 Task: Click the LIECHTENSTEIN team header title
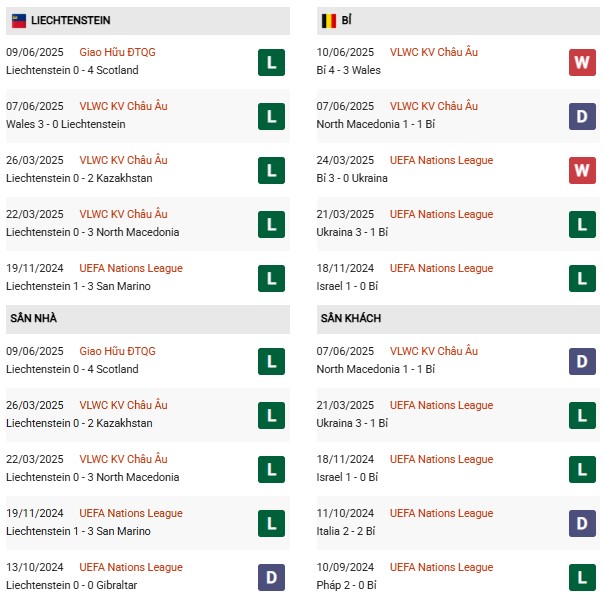(71, 20)
